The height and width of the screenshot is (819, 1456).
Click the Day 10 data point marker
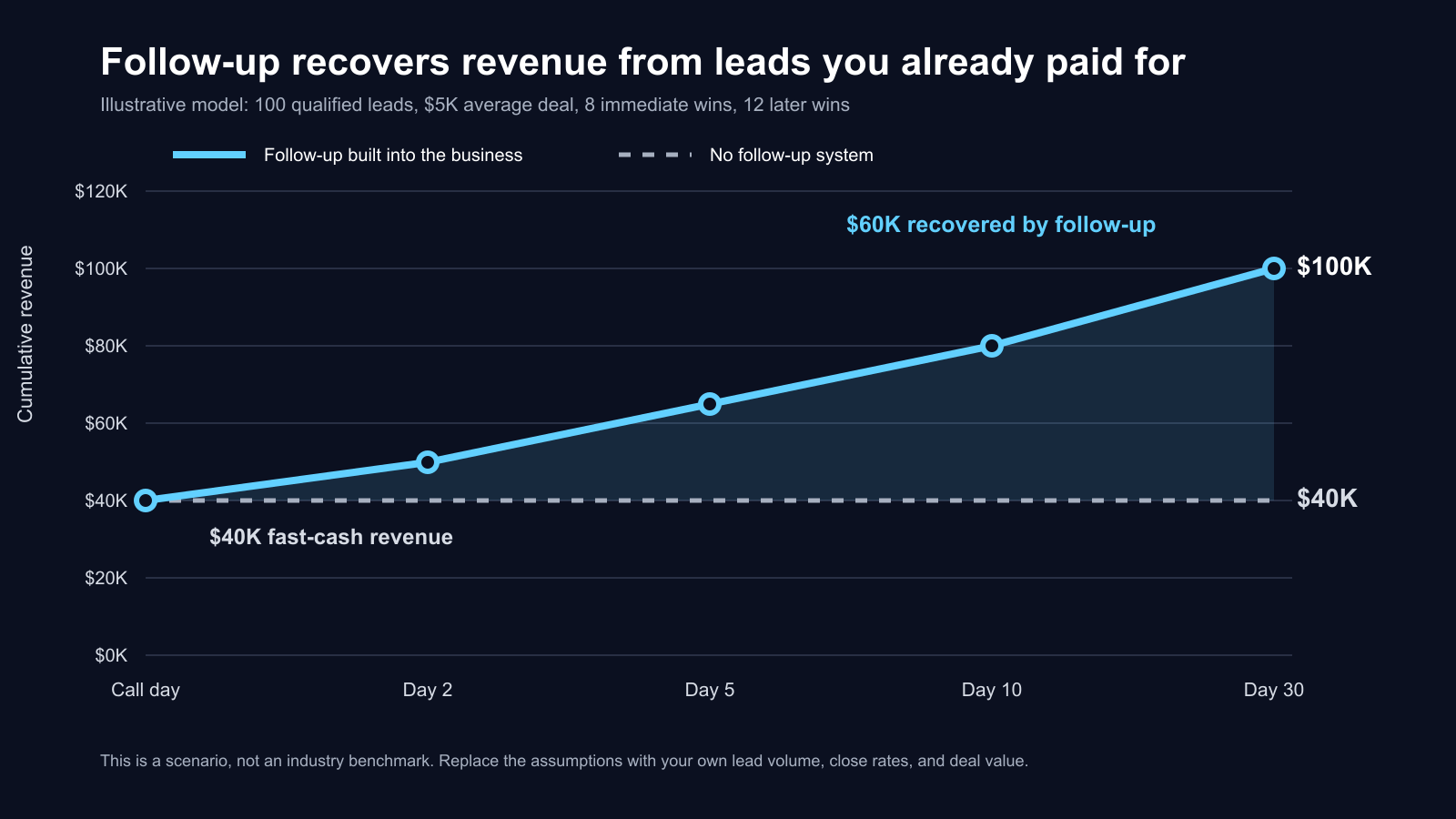(992, 346)
